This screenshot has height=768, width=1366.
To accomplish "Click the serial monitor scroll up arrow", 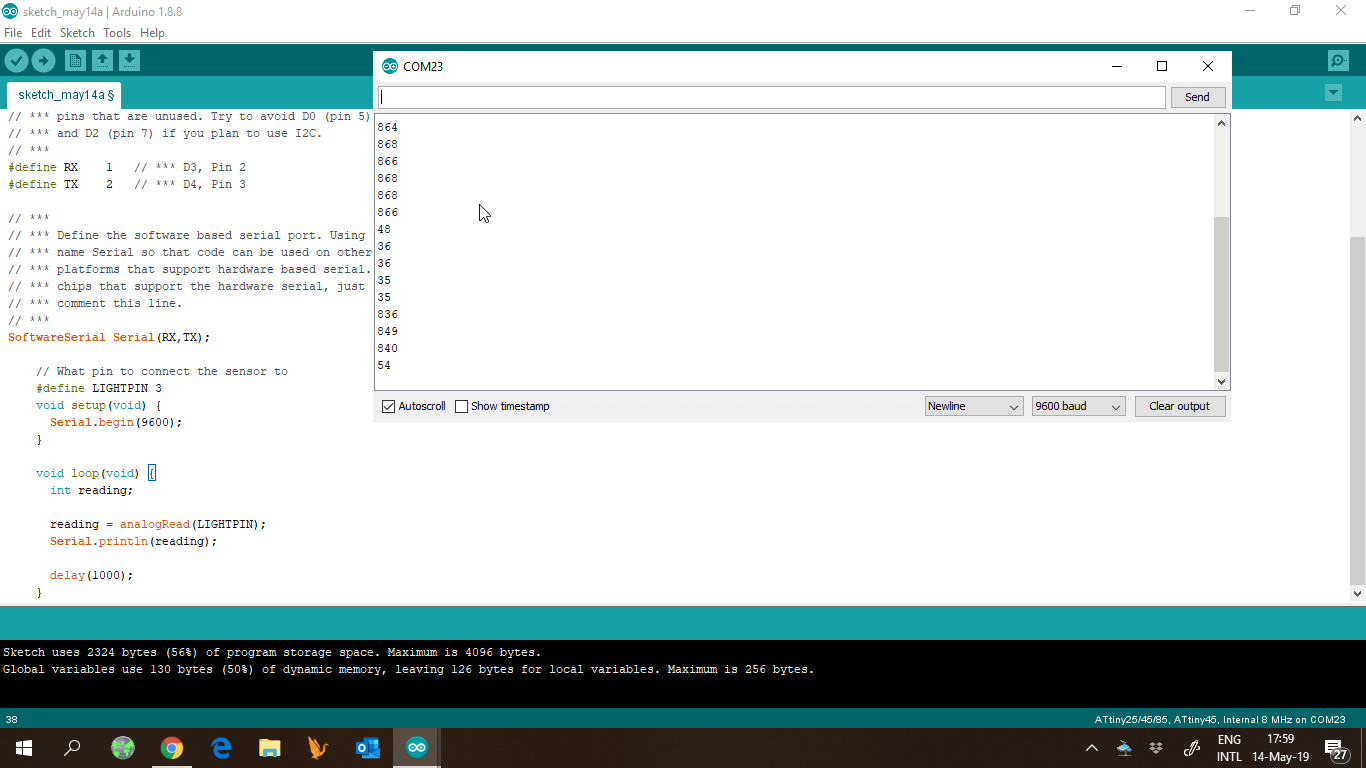I will point(1220,123).
